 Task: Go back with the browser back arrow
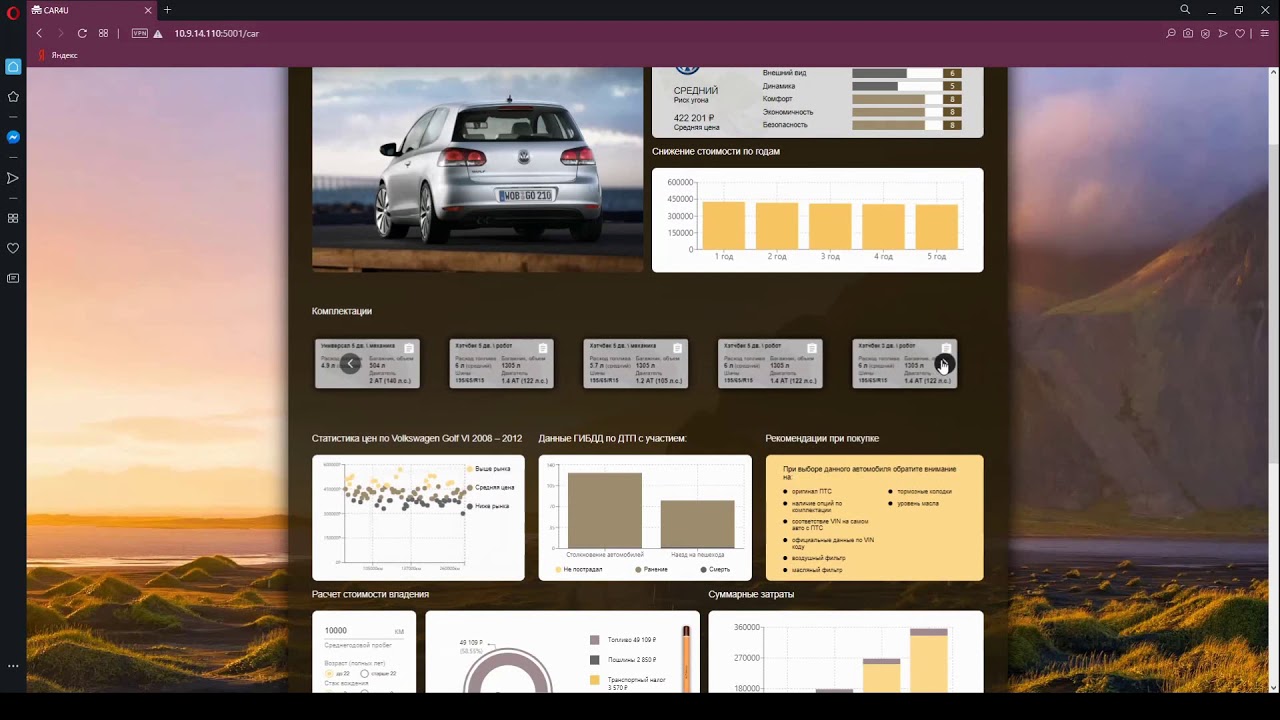click(39, 33)
